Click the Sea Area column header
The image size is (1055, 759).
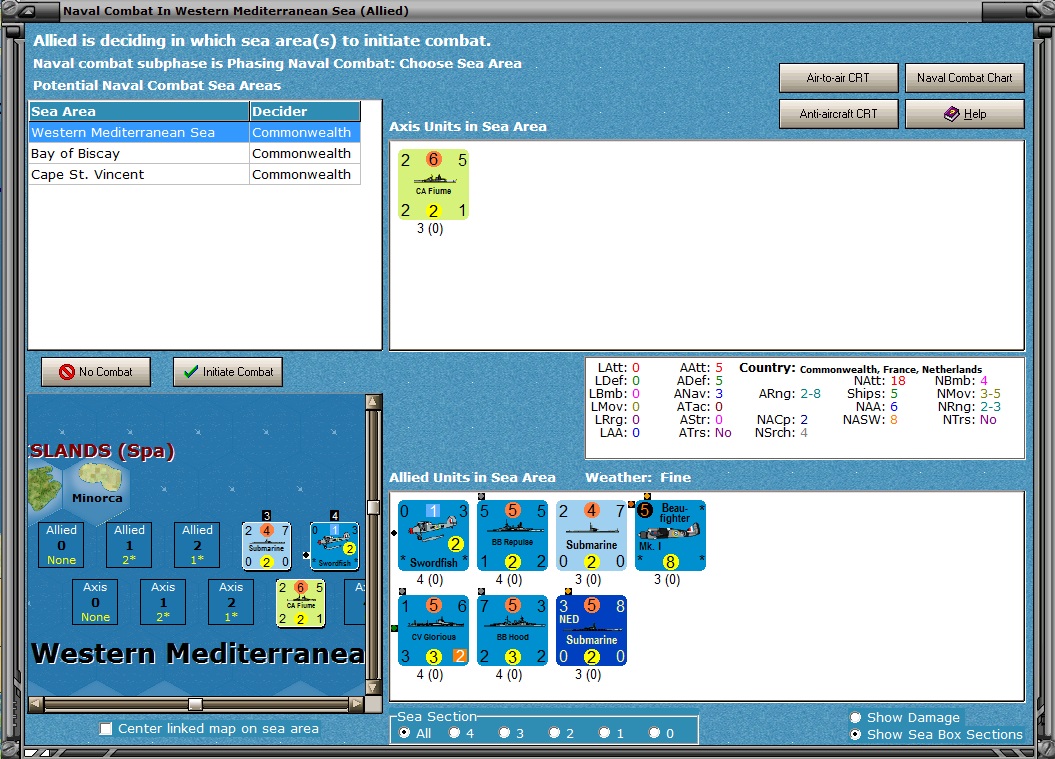(x=139, y=112)
